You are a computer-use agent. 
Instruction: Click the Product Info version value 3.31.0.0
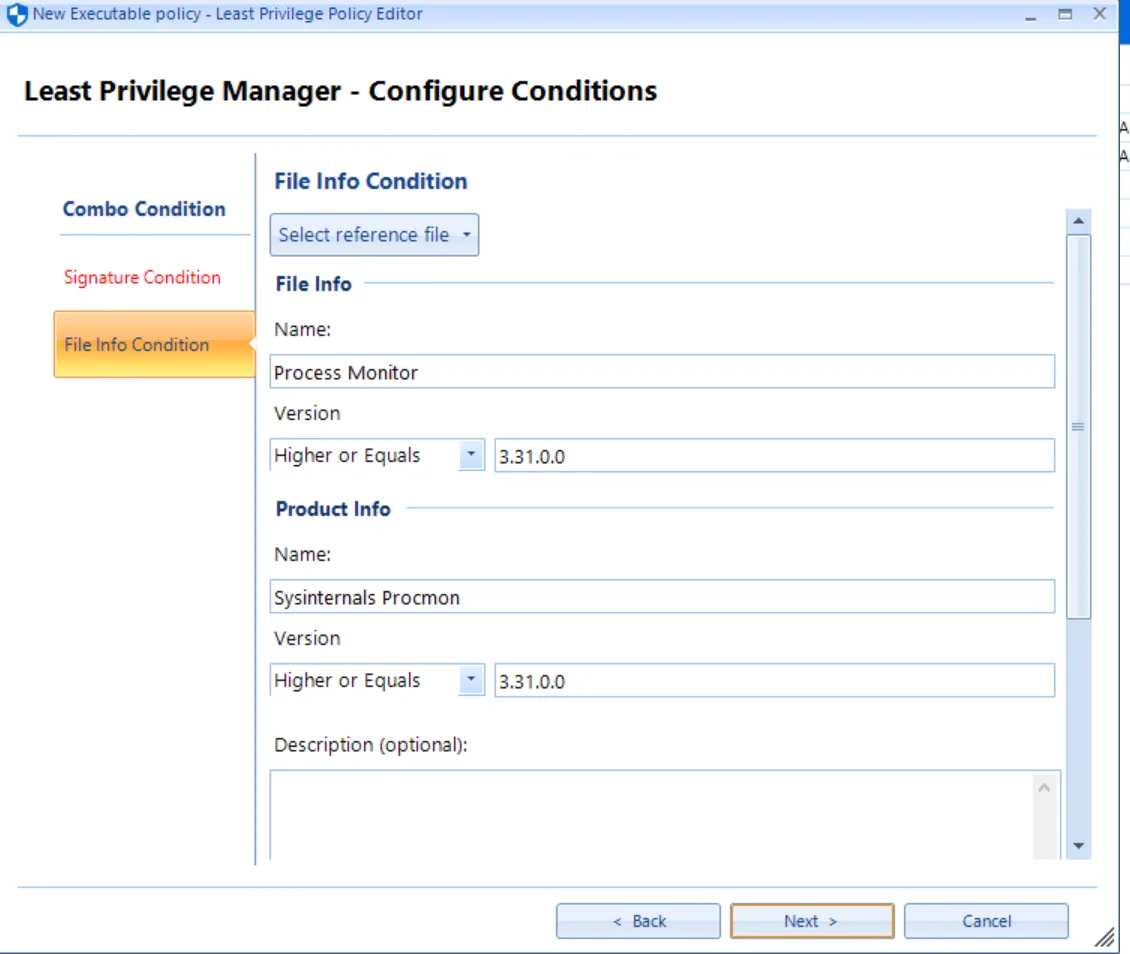(x=775, y=680)
